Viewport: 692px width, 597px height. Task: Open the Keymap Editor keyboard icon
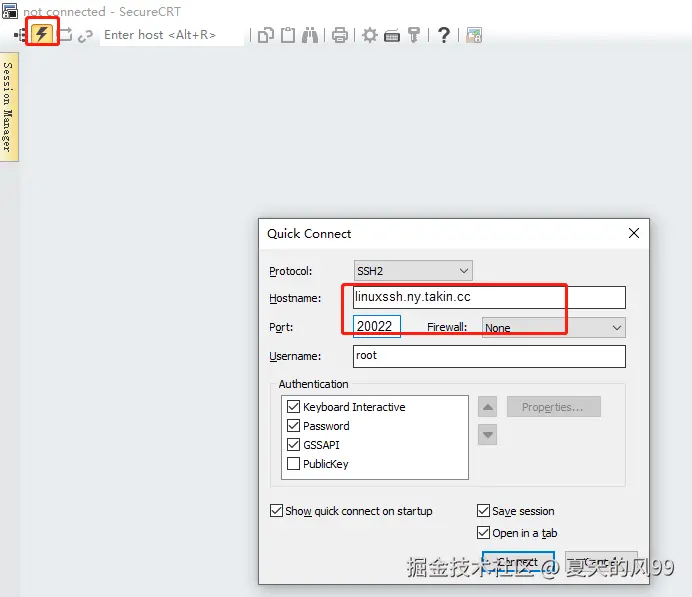click(392, 35)
